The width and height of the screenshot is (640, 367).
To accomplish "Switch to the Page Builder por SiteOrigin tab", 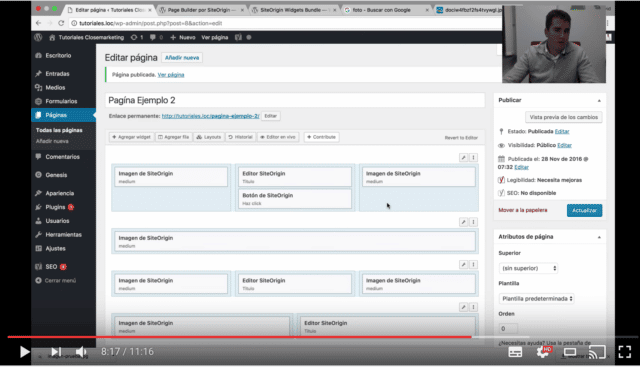I will tap(201, 10).
